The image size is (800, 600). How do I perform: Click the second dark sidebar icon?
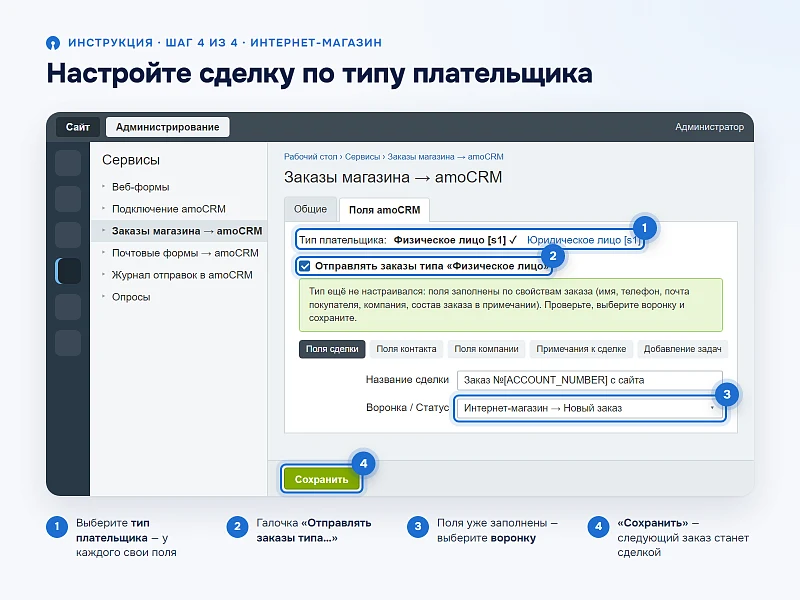click(x=68, y=199)
